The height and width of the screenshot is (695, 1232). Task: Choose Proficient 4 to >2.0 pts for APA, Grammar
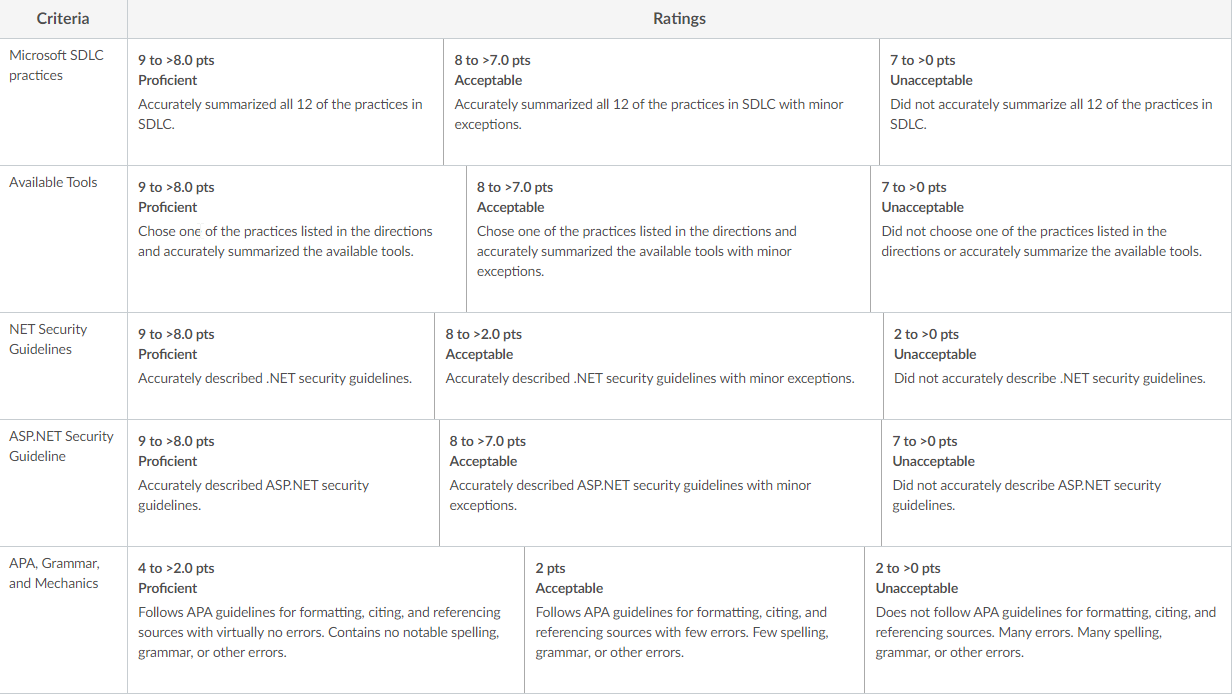pyautogui.click(x=326, y=620)
